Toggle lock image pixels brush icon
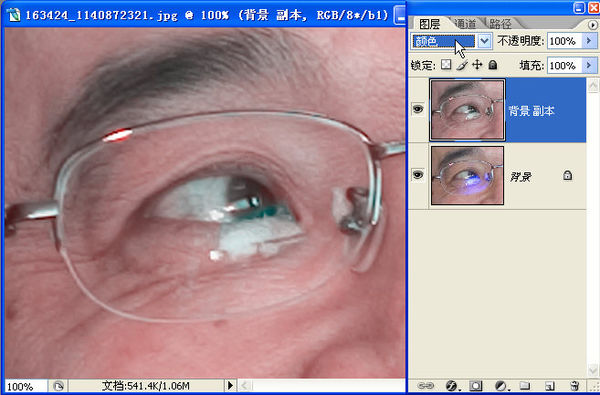Screen dimensions: 600x395 (462, 65)
